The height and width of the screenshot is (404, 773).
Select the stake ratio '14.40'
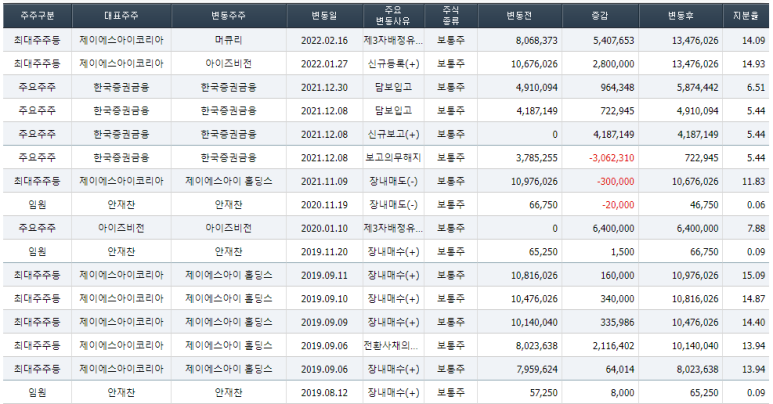[754, 323]
